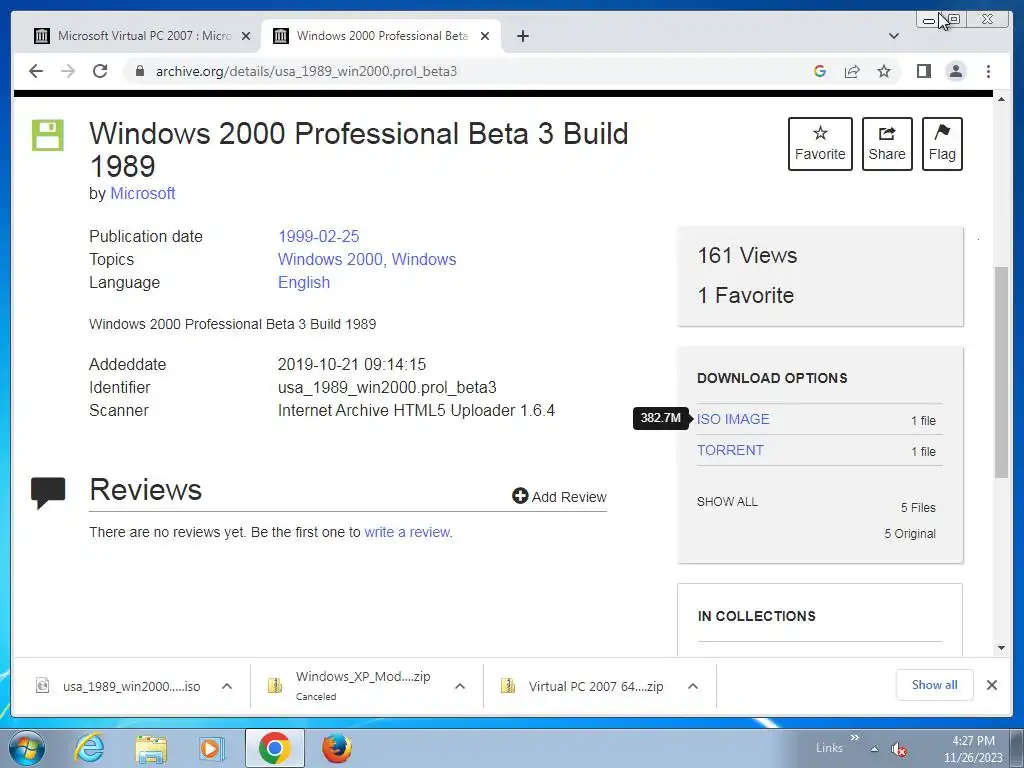Click the Internet Archive HTML5 Uploader 1.6.4 text
This screenshot has width=1024, height=768.
coord(416,411)
